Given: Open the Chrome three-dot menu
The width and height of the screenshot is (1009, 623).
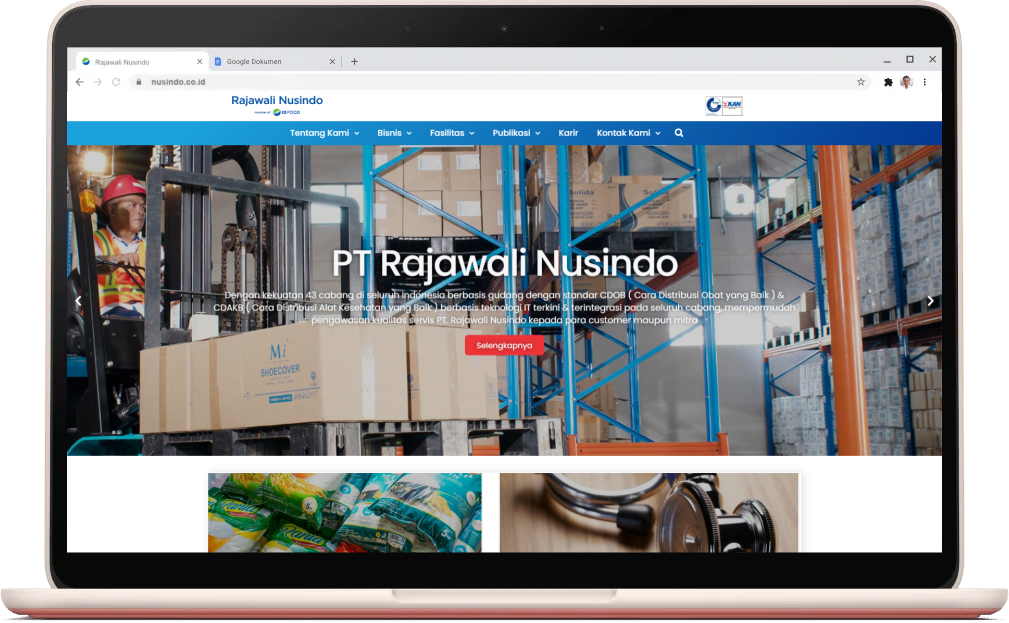Looking at the screenshot, I should tap(925, 82).
